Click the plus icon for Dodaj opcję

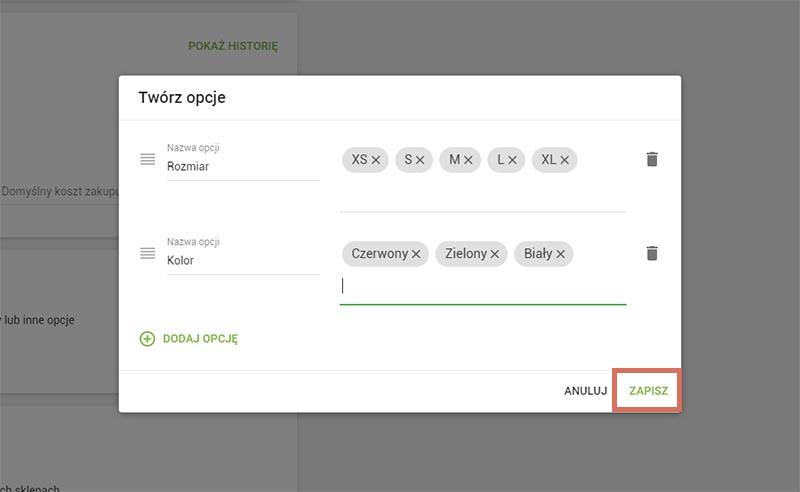tap(147, 339)
